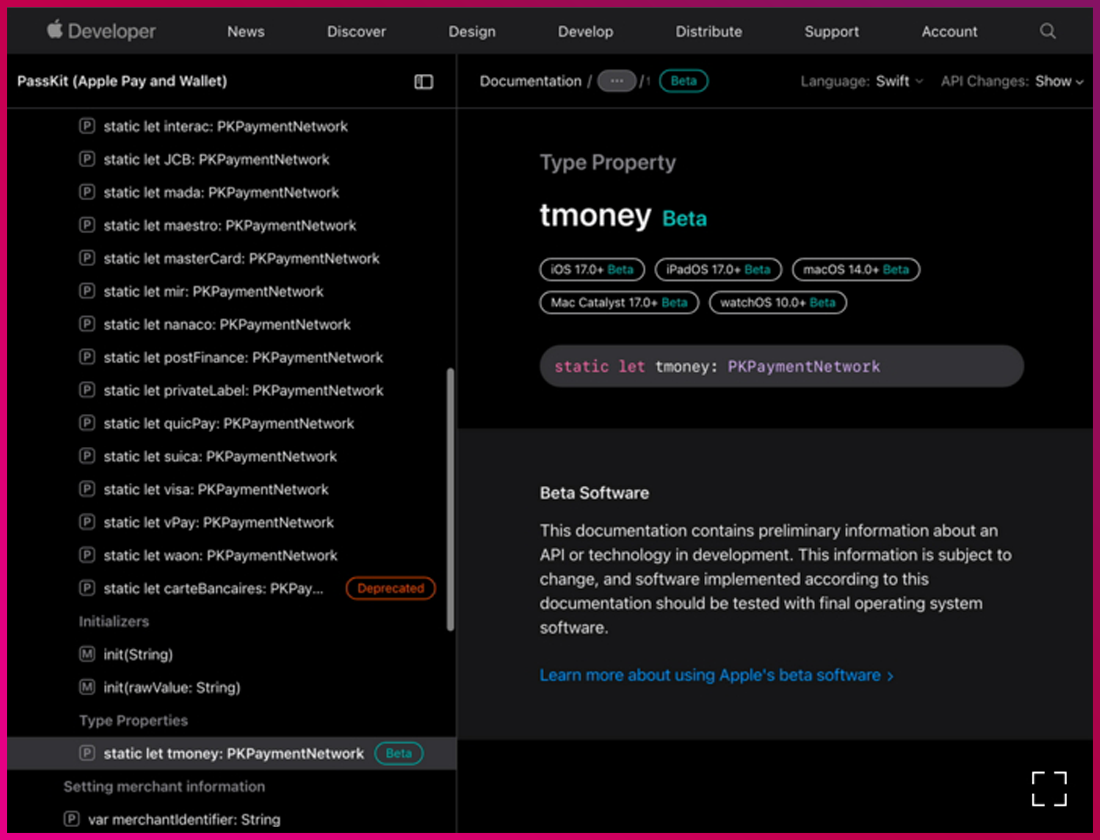Click the icon beside var merchantIdentifier
Viewport: 1100px width, 840px height.
click(x=71, y=820)
